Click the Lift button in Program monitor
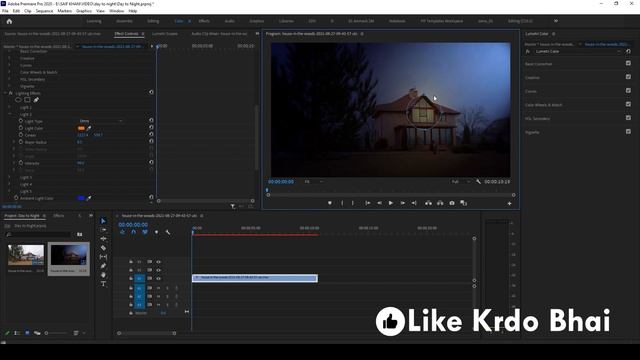 tap(428, 203)
